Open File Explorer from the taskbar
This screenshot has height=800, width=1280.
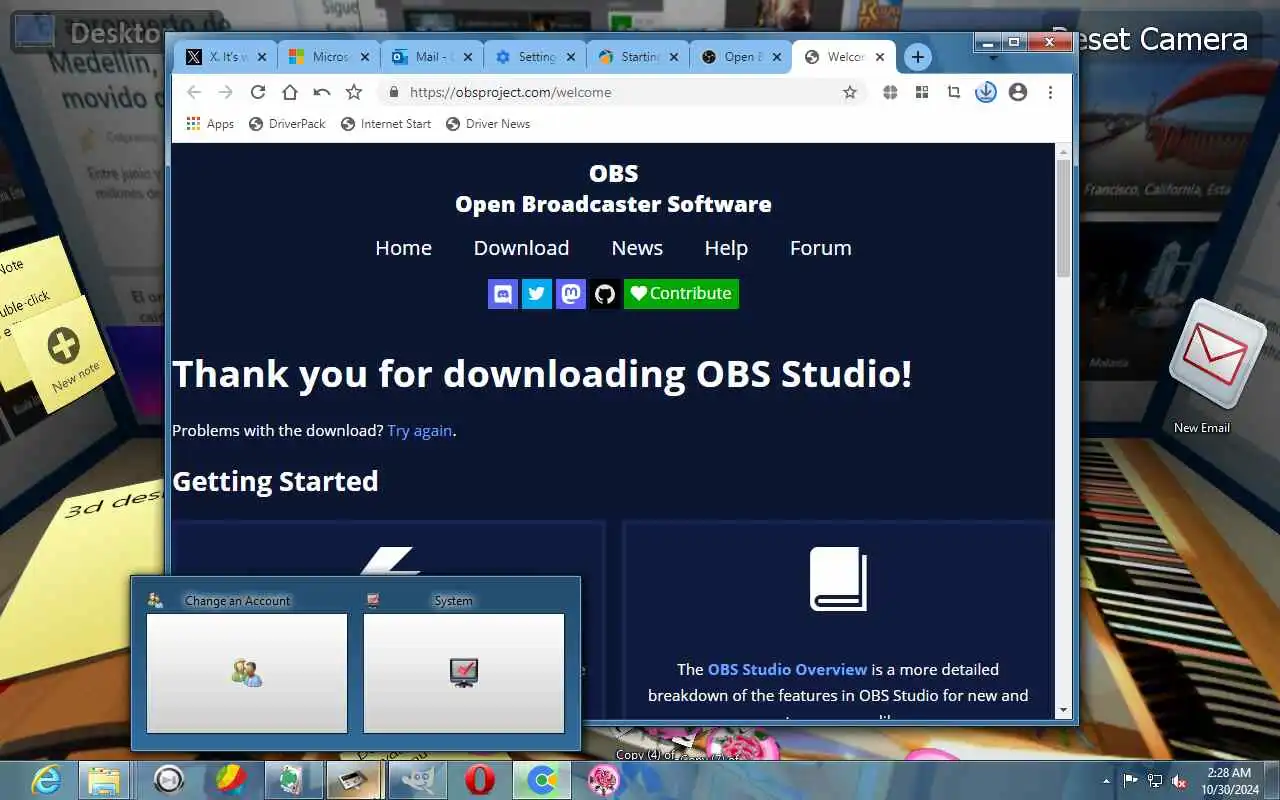coord(103,780)
